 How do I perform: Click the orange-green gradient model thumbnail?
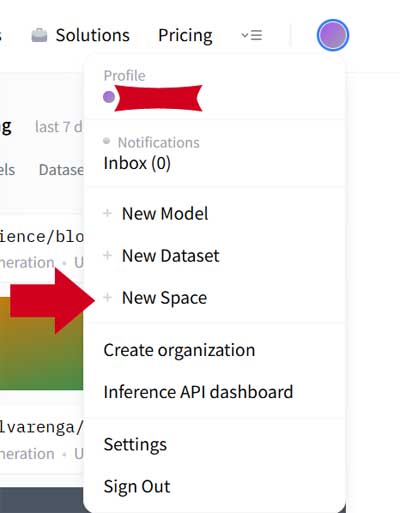(x=41, y=343)
